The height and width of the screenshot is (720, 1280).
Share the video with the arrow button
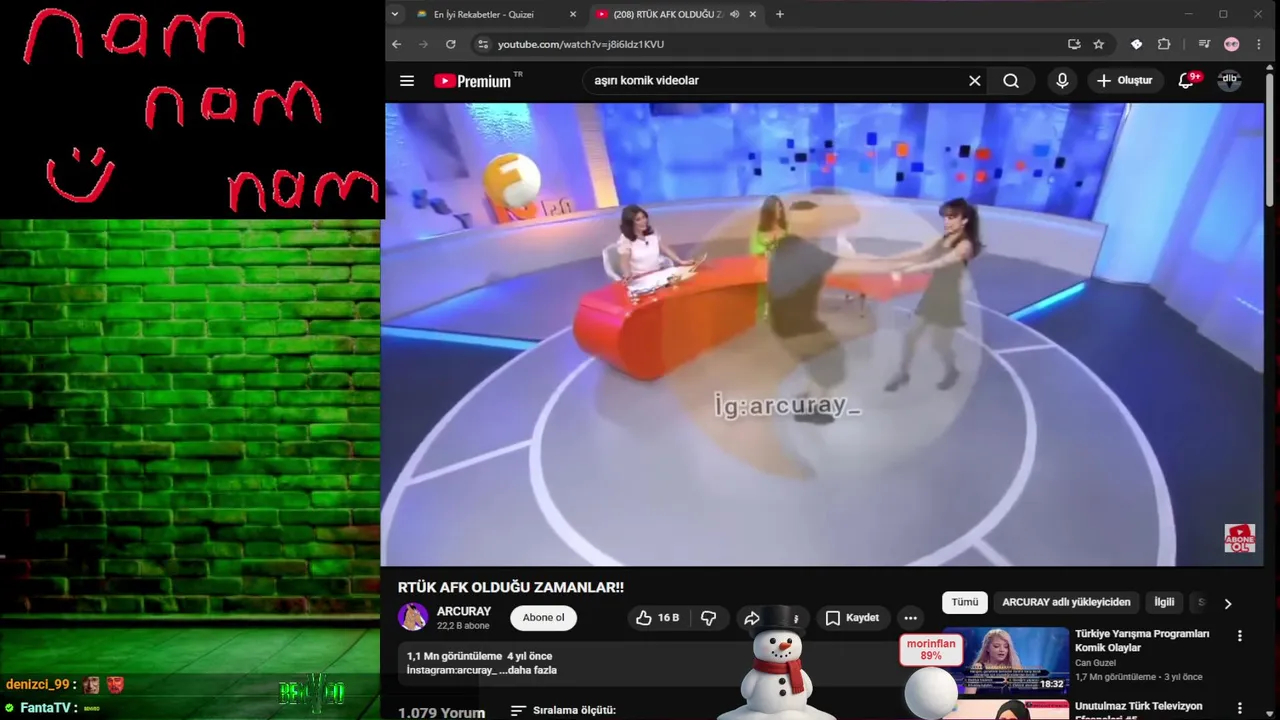752,618
